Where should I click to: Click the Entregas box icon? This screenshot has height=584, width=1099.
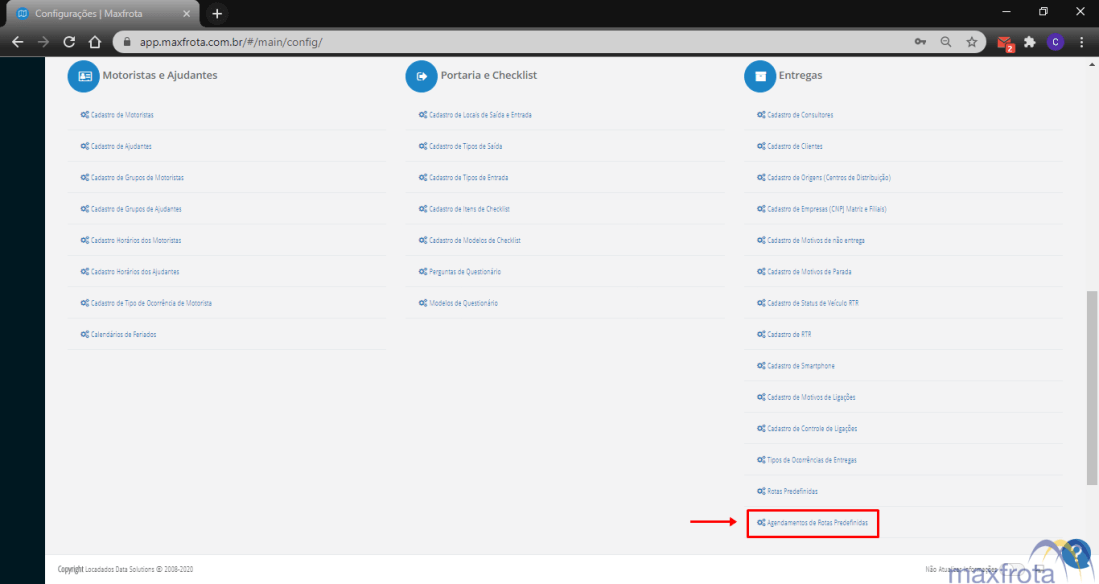760,76
